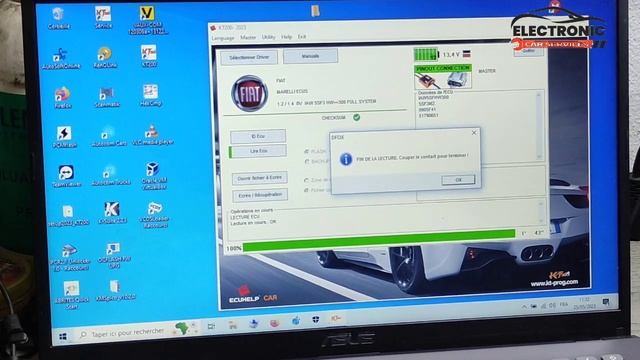The width and height of the screenshot is (640, 360).
Task: Open the Autocom Trucks desktop shortcut
Action: [110, 176]
